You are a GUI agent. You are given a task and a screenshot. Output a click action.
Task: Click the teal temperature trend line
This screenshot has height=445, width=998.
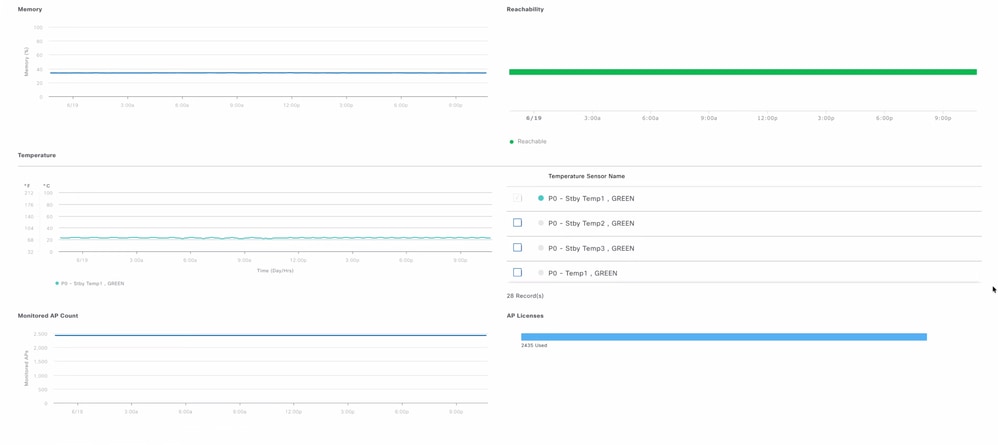(275, 238)
